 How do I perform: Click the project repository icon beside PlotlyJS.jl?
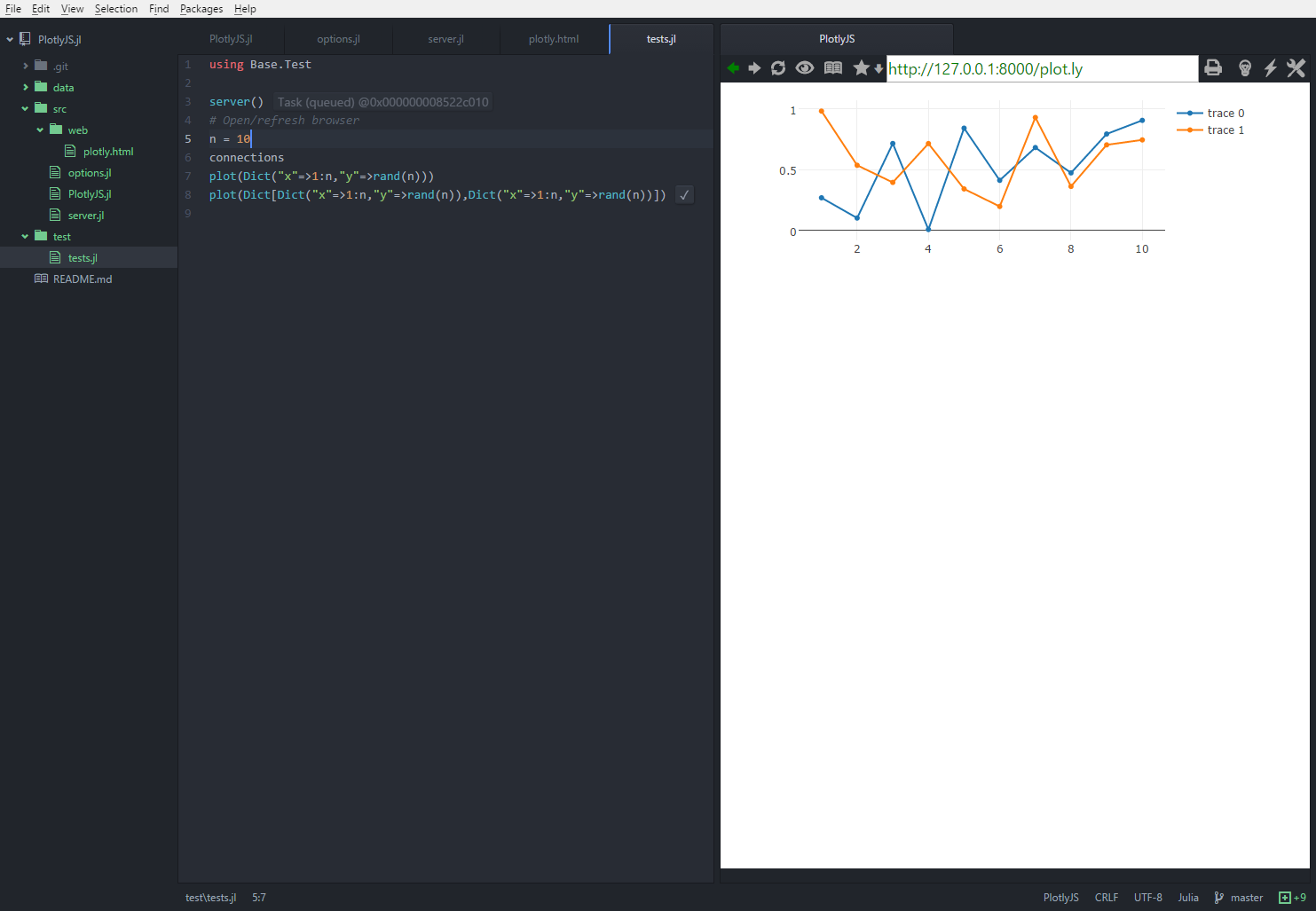[25, 39]
